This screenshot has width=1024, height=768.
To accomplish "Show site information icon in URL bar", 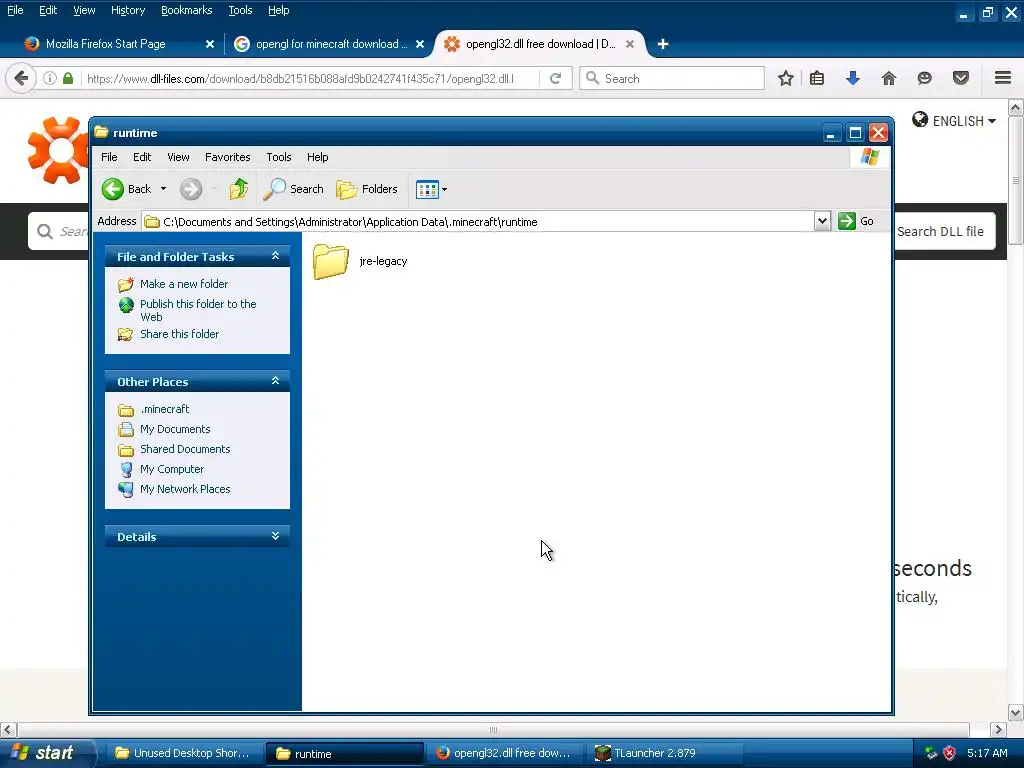I will click(x=50, y=79).
